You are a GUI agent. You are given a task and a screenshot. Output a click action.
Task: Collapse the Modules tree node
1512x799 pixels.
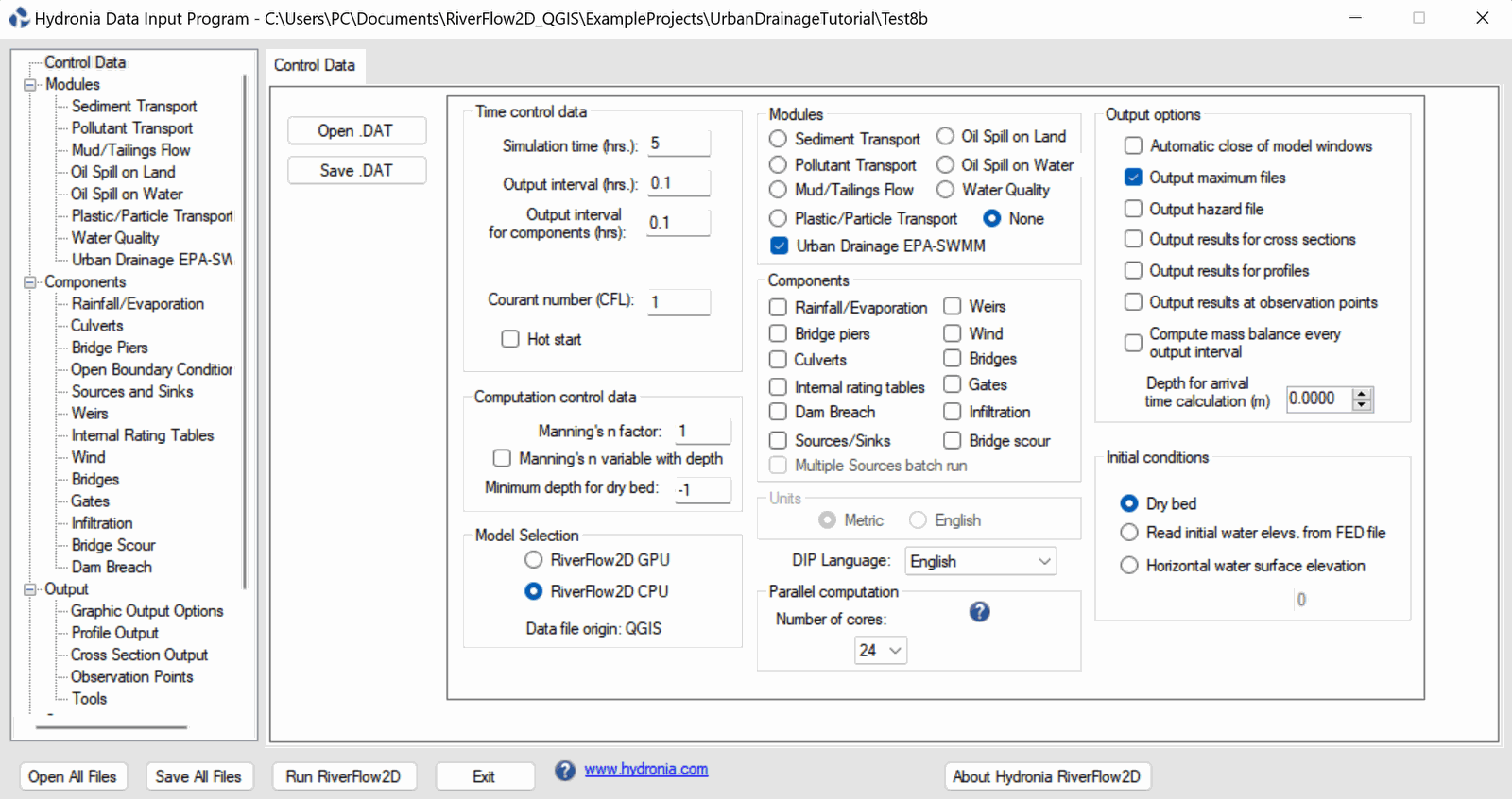[x=29, y=85]
